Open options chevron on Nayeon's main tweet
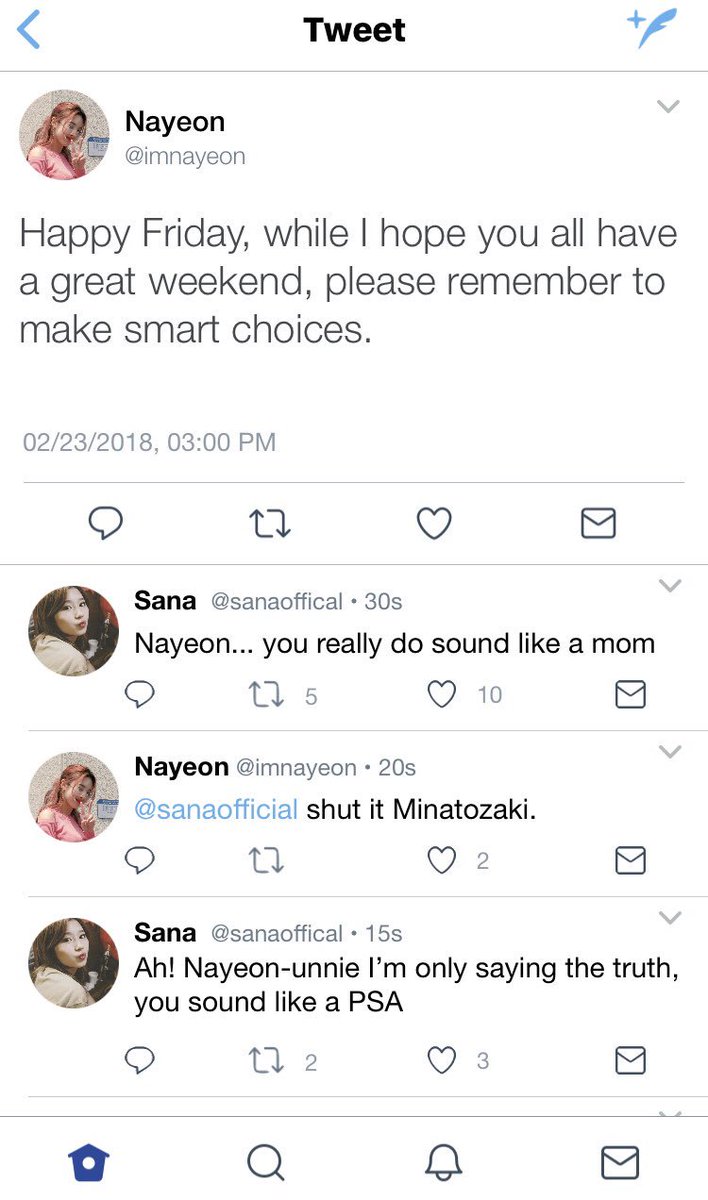The height and width of the screenshot is (1200, 708). point(668,106)
